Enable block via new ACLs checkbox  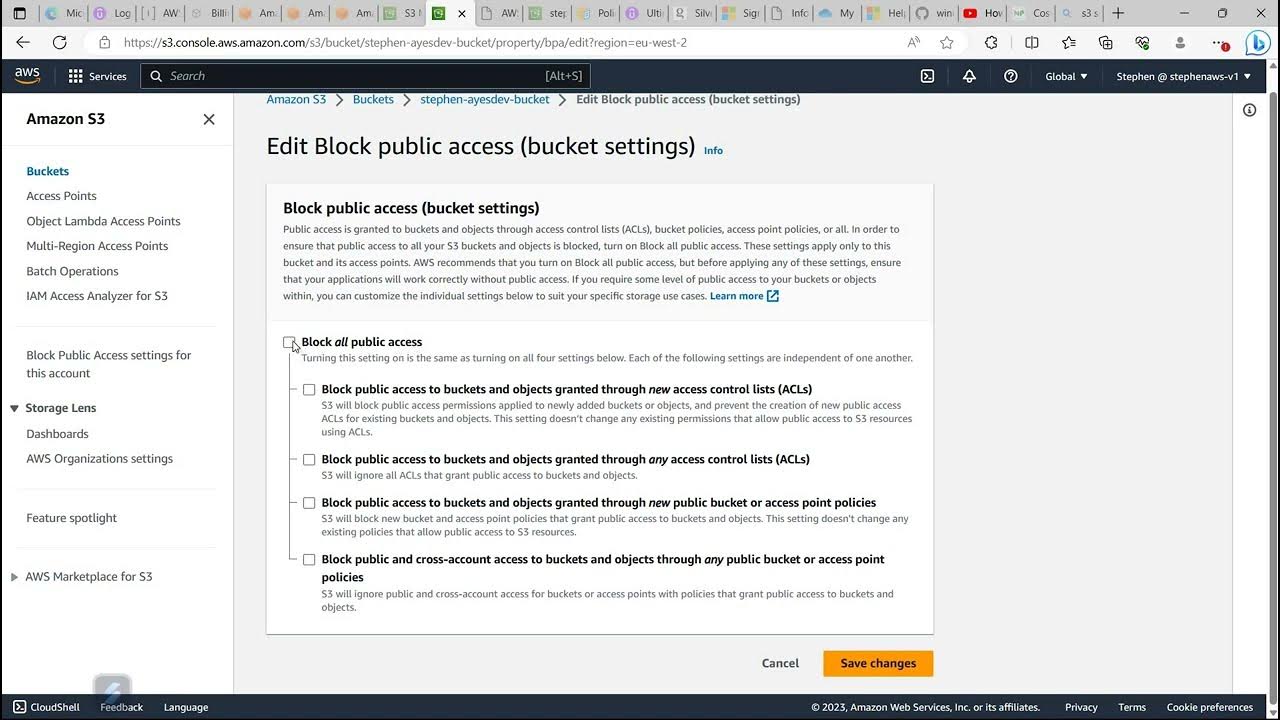click(x=309, y=390)
